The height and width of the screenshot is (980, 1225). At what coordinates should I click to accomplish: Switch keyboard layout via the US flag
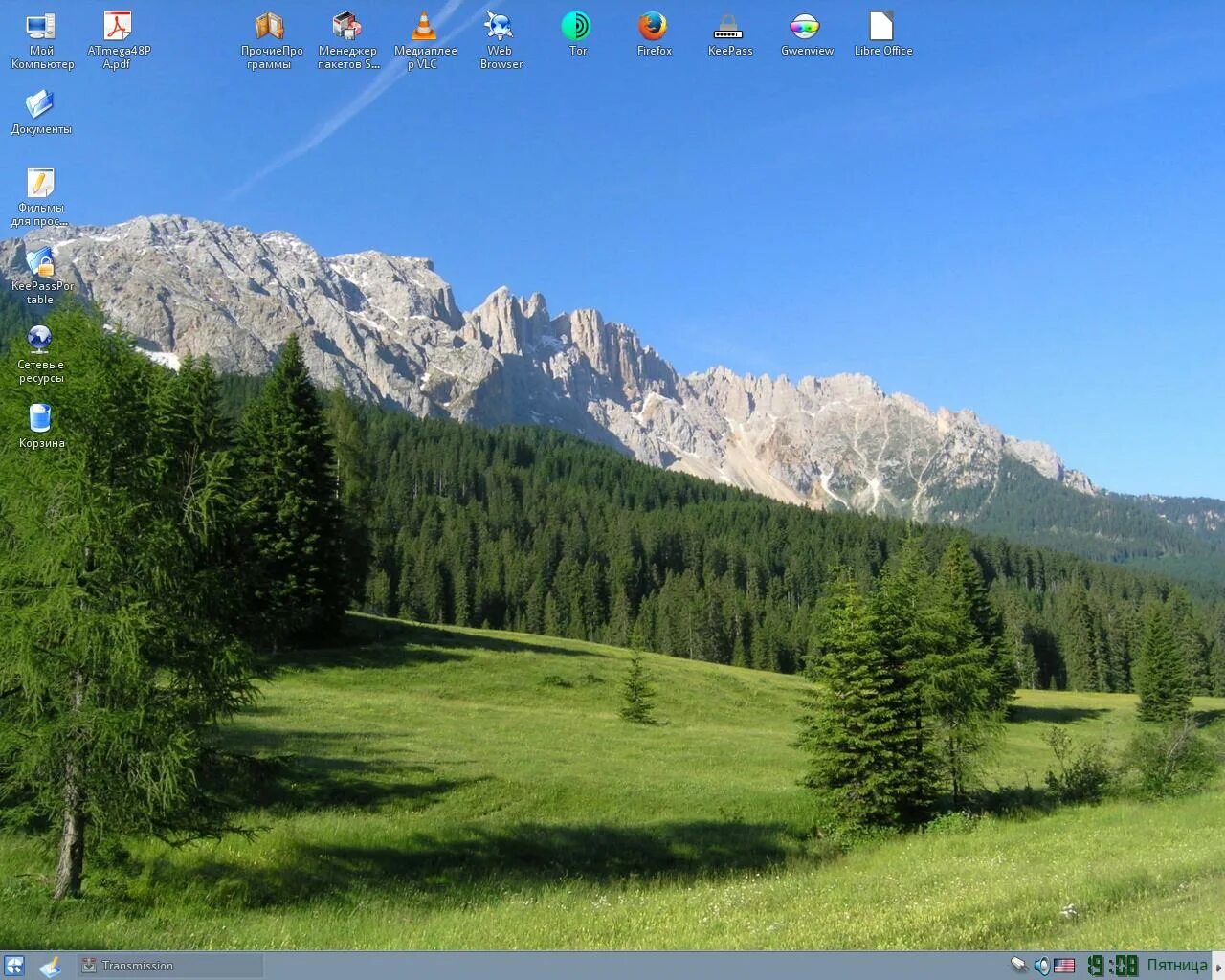click(x=1065, y=965)
